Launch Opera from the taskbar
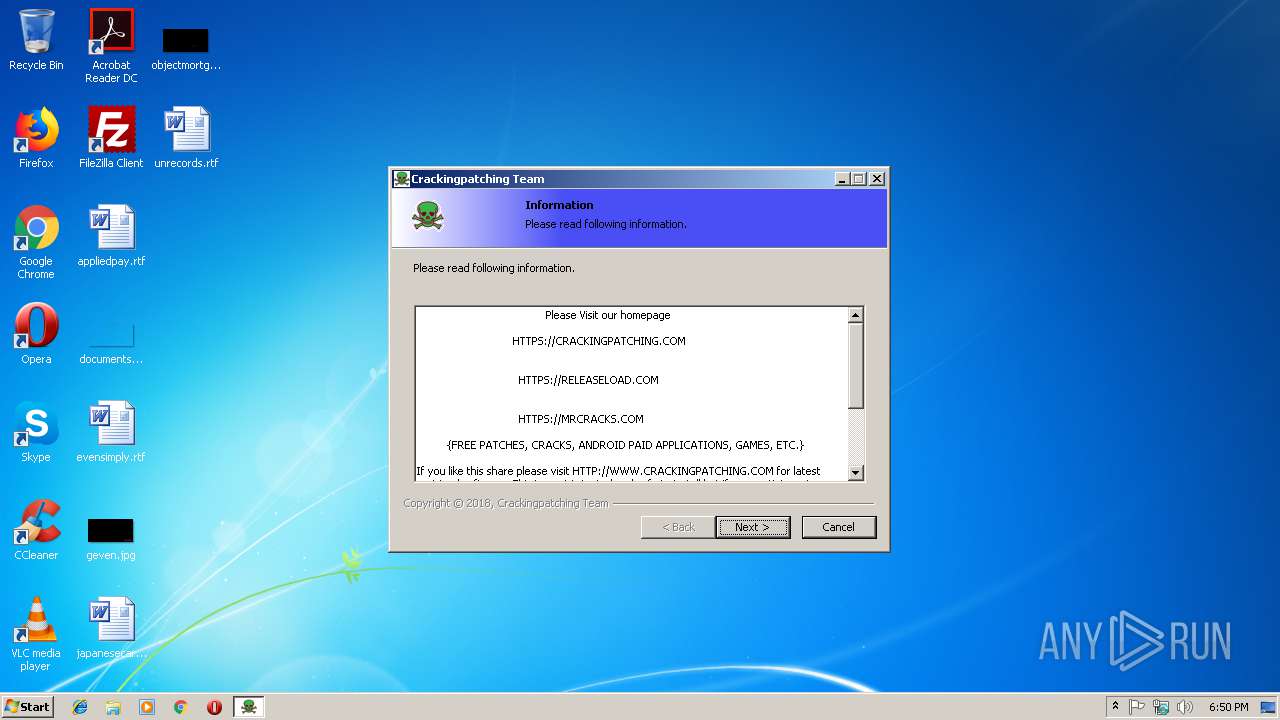The height and width of the screenshot is (720, 1280). coord(214,707)
